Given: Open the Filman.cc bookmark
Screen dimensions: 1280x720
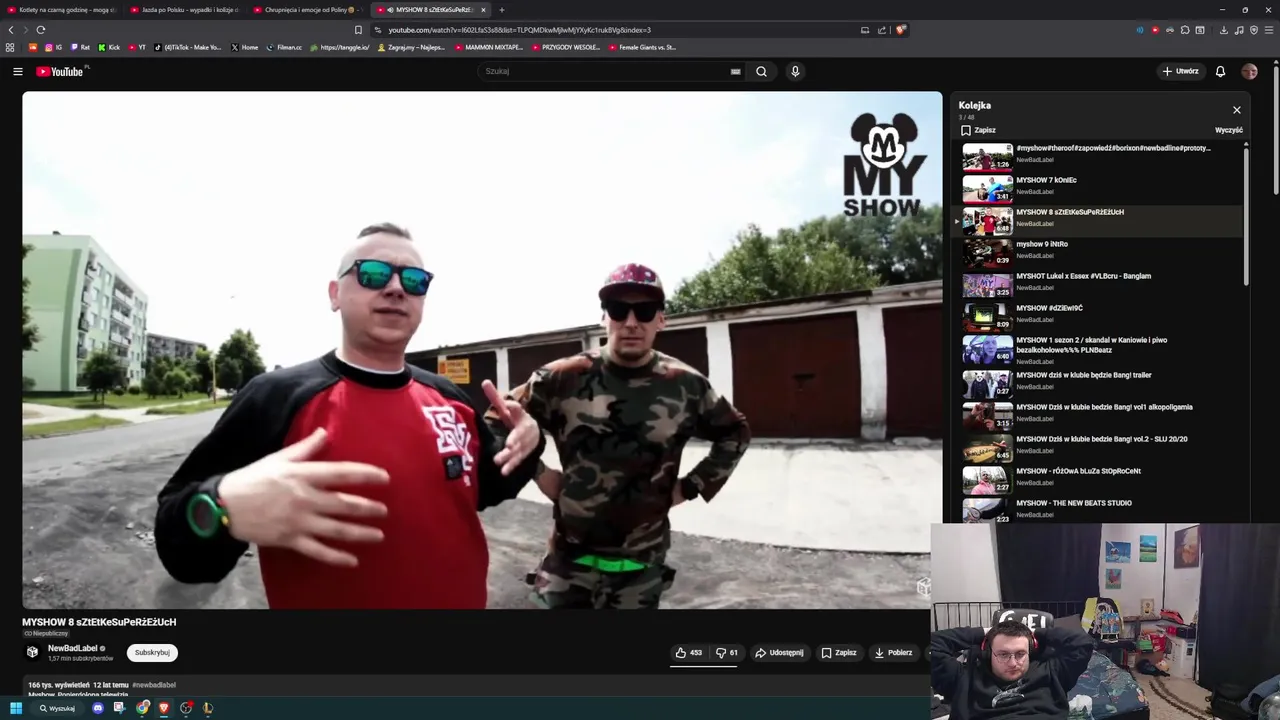Looking at the screenshot, I should point(284,47).
